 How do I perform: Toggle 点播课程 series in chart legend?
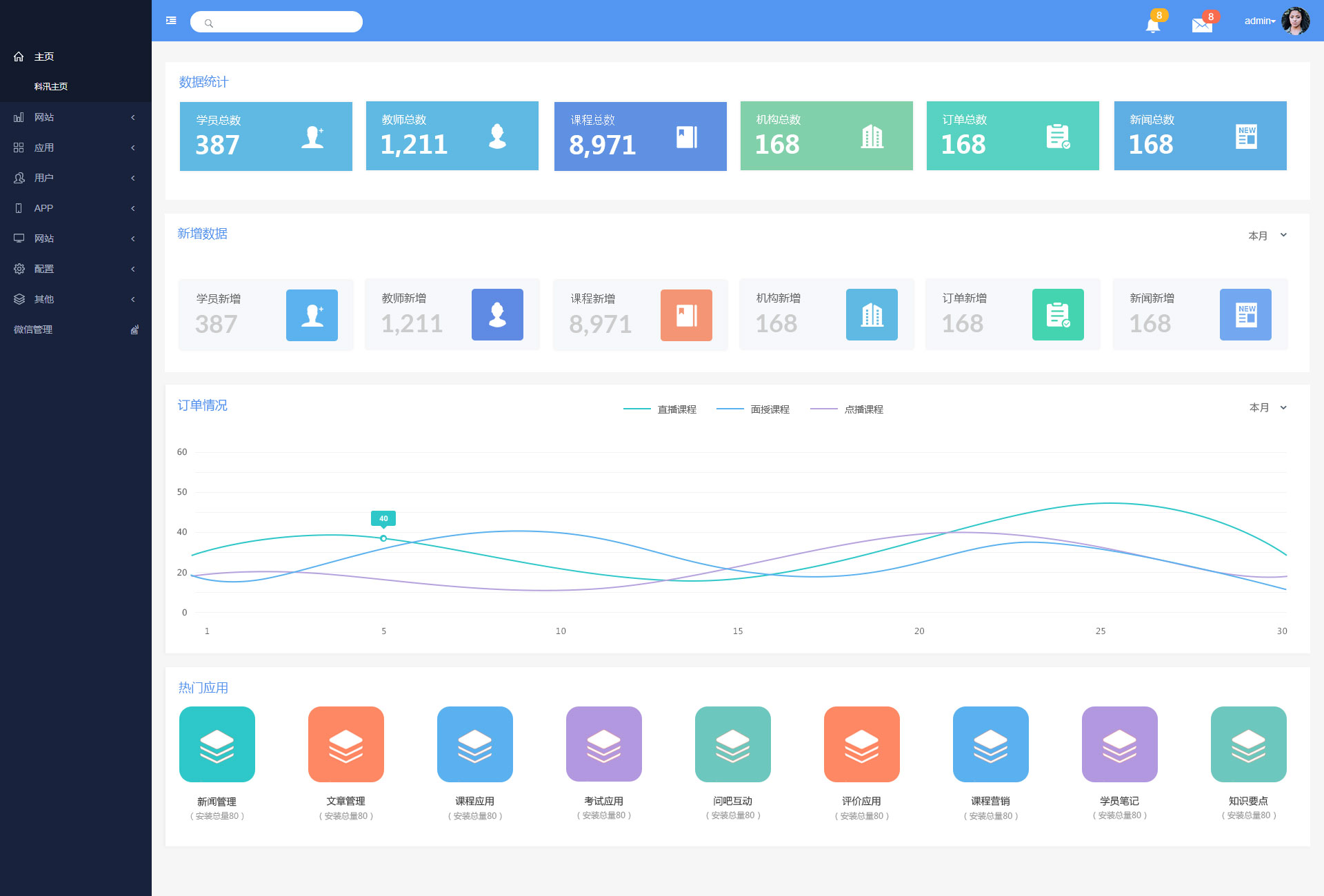point(863,409)
